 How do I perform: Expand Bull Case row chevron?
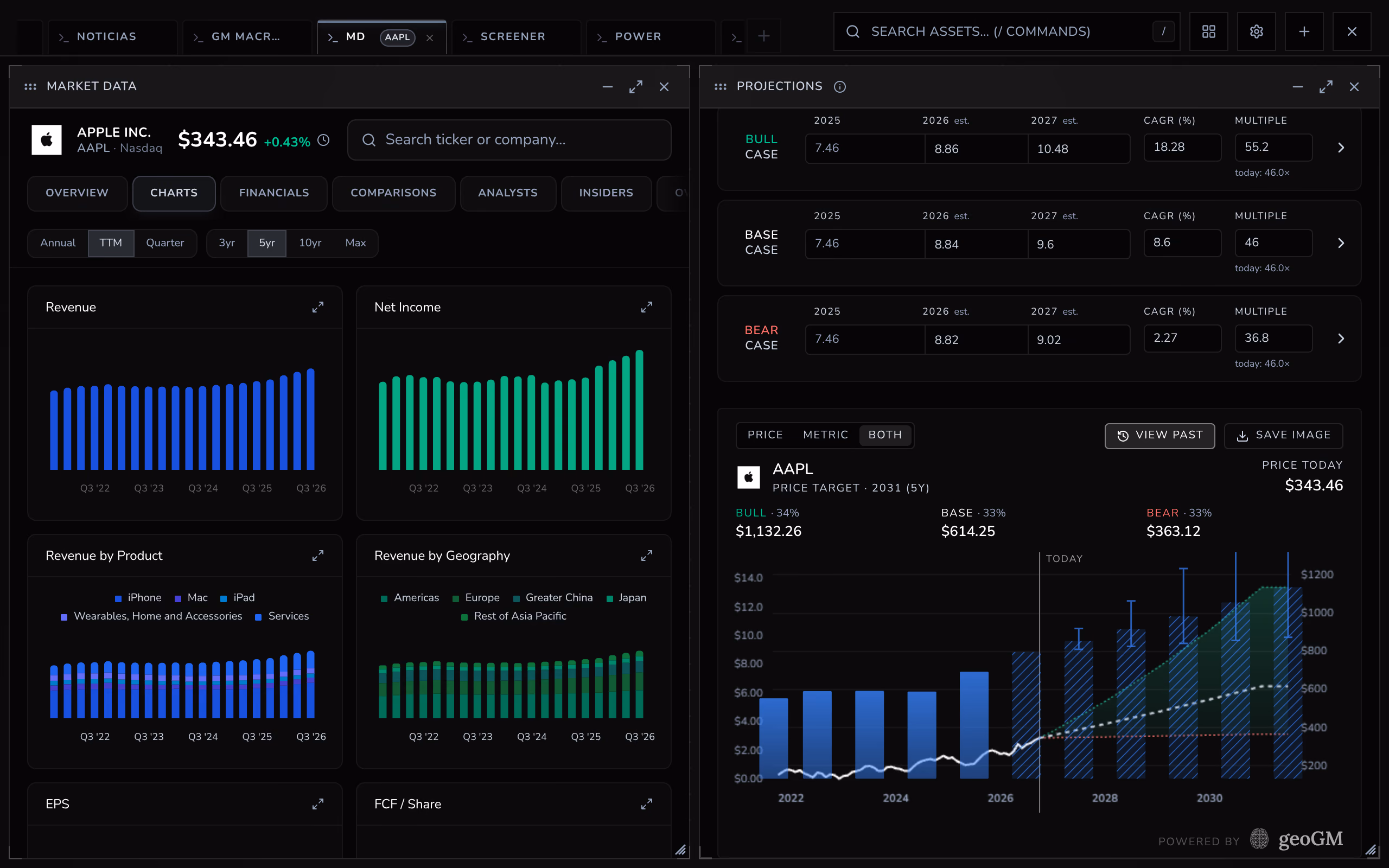click(1341, 148)
